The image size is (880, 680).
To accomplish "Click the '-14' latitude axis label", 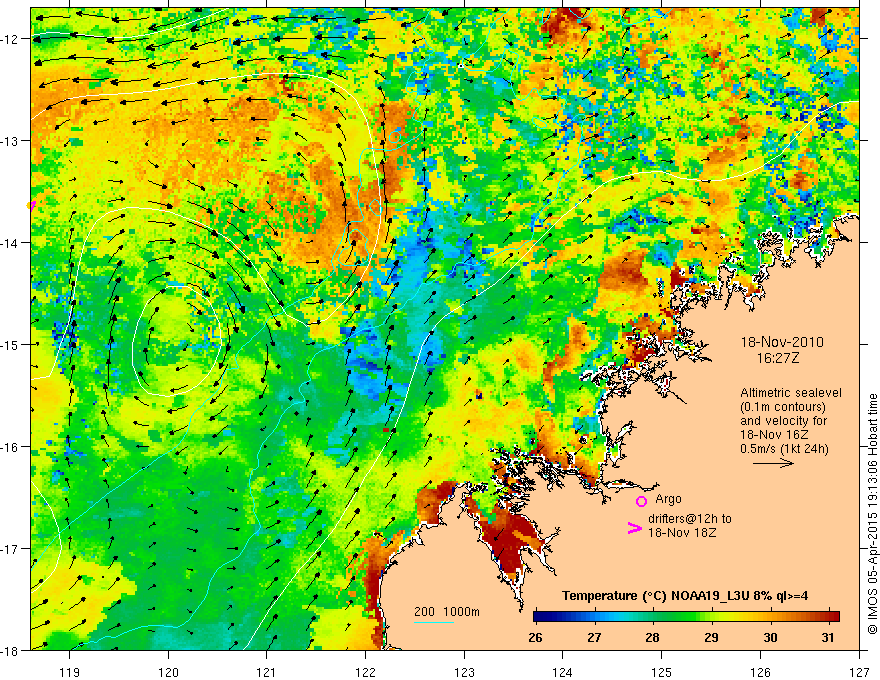I will point(10,243).
